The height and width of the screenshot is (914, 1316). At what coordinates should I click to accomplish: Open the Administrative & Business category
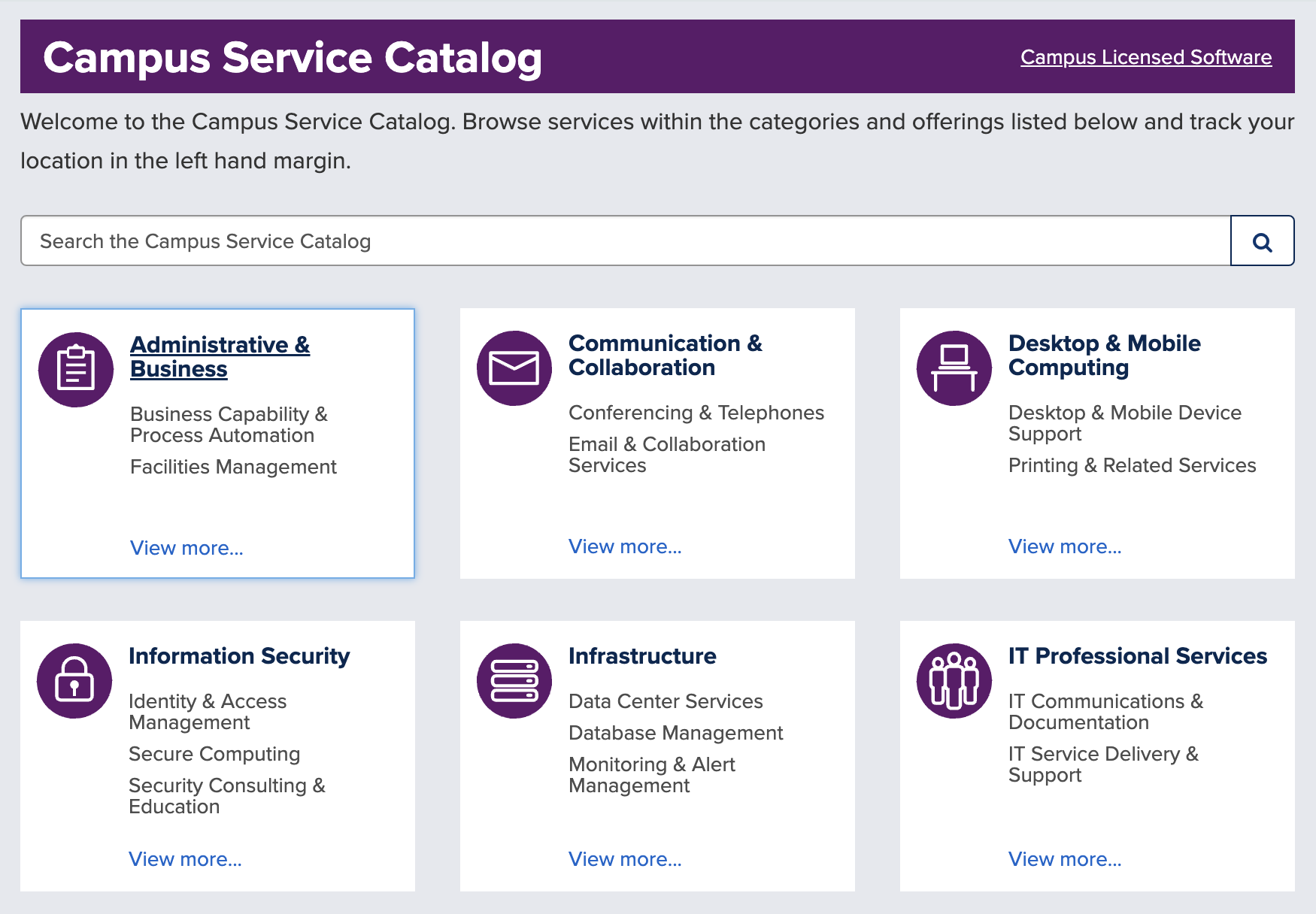[219, 357]
